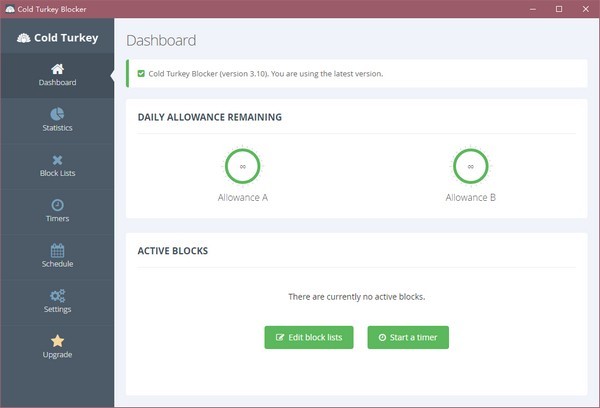
Task: Open Block Lists via the X icon
Action: (x=57, y=160)
